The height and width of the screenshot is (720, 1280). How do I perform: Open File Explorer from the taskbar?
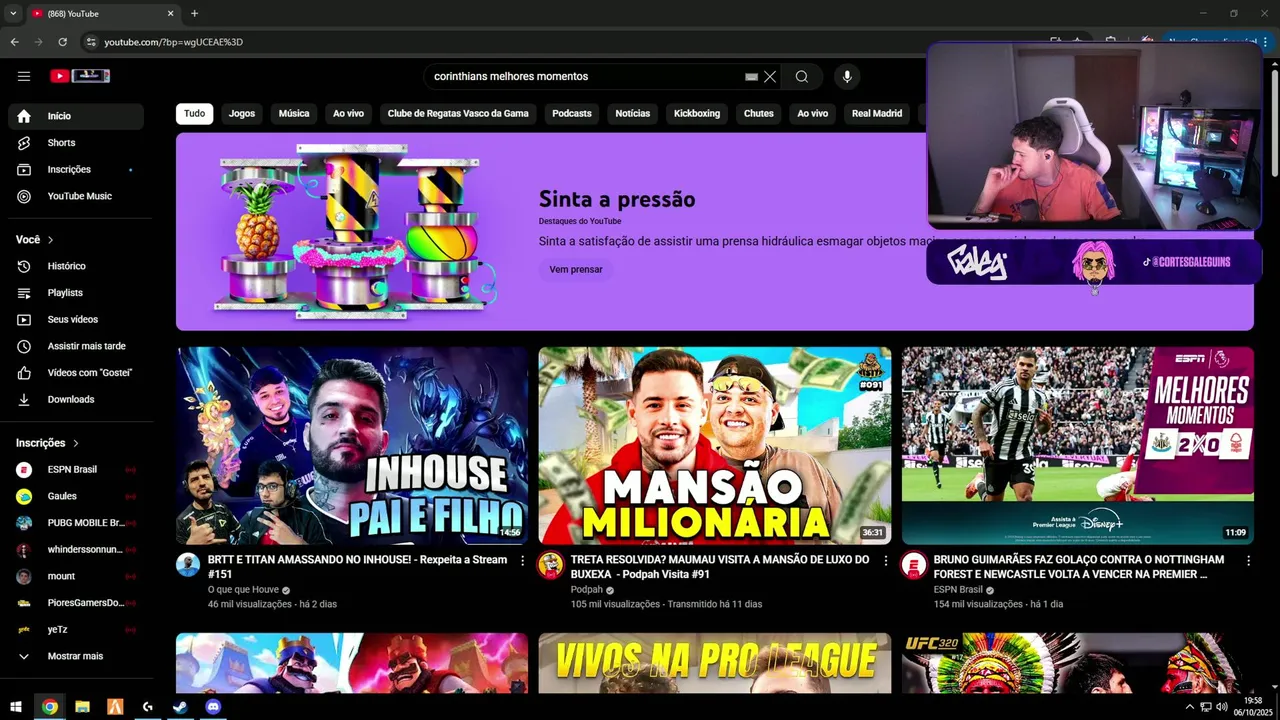point(82,706)
